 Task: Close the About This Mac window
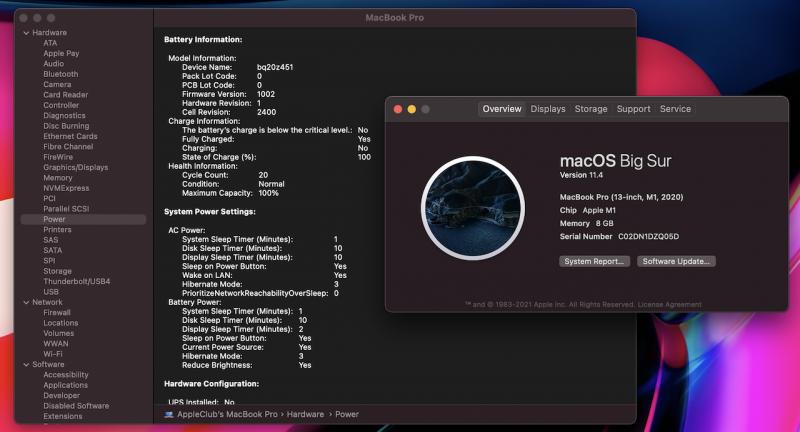398,109
